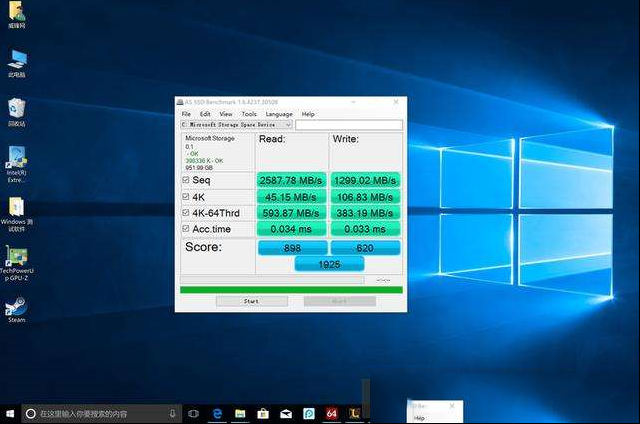Click the empty field beside drive dropdown
The image size is (640, 424).
pos(349,125)
